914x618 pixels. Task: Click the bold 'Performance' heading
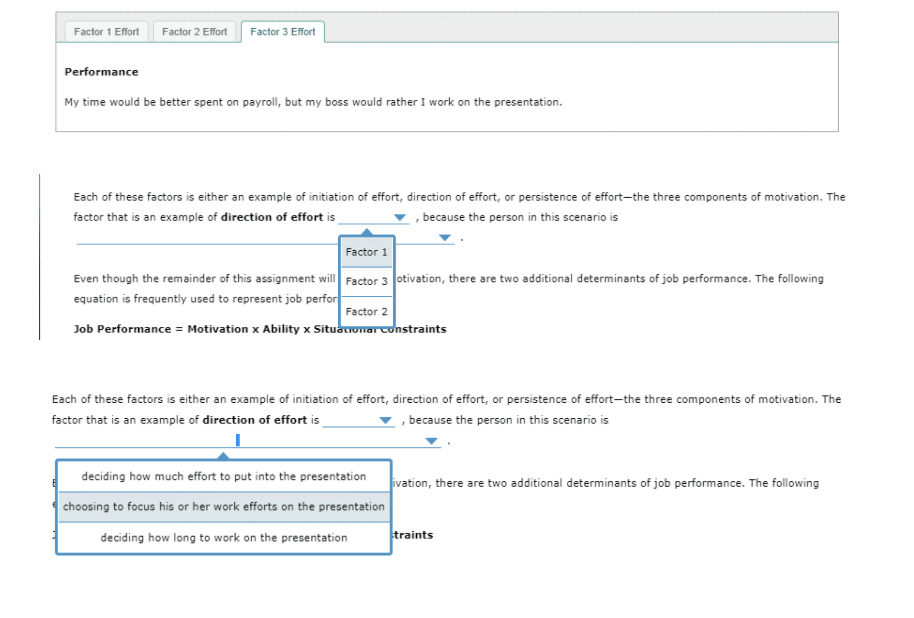click(101, 71)
